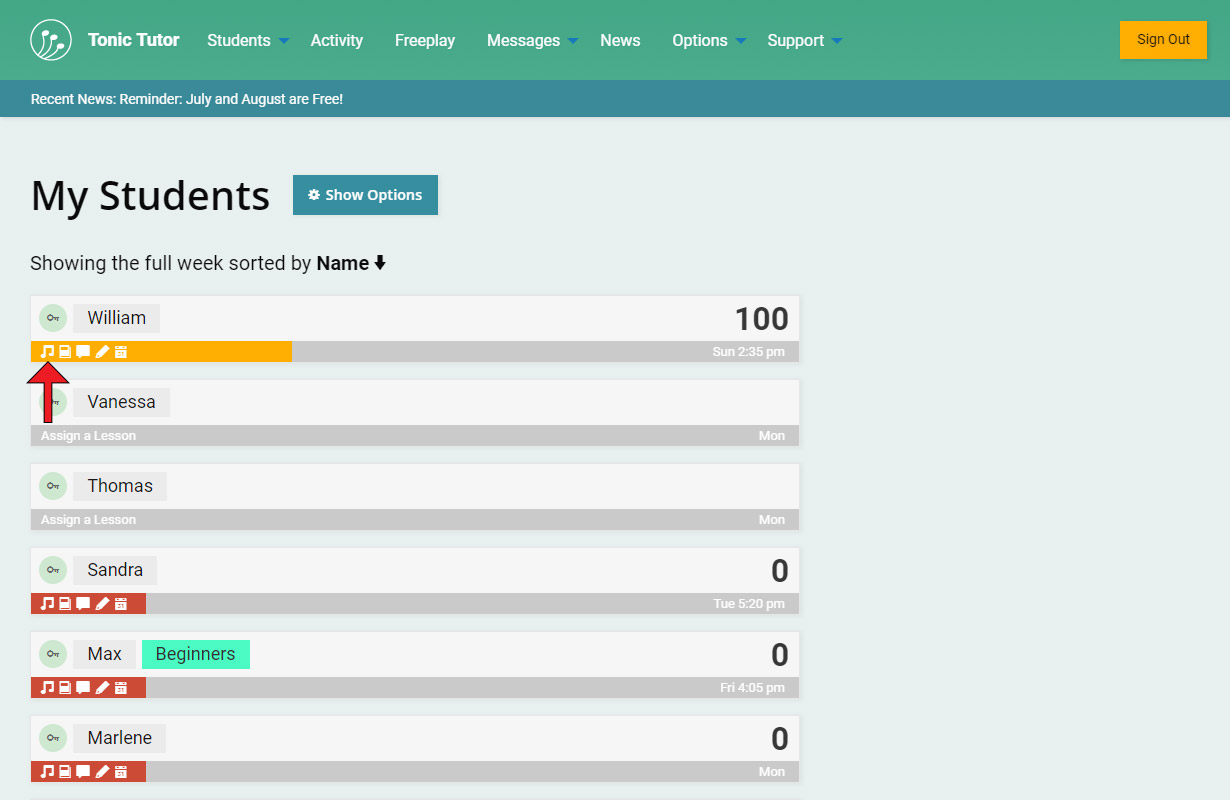Click the music note icon in William's row
1230x800 pixels.
click(46, 352)
